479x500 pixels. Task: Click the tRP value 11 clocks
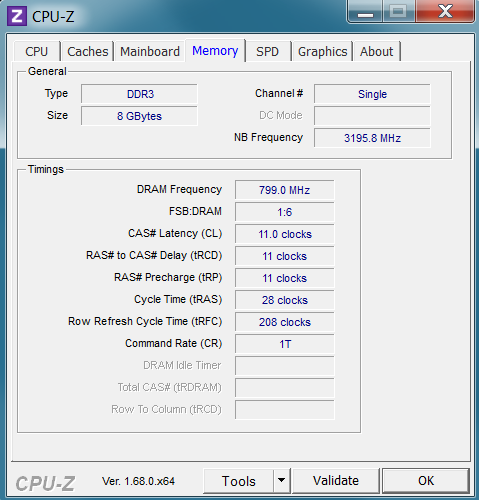pos(285,278)
